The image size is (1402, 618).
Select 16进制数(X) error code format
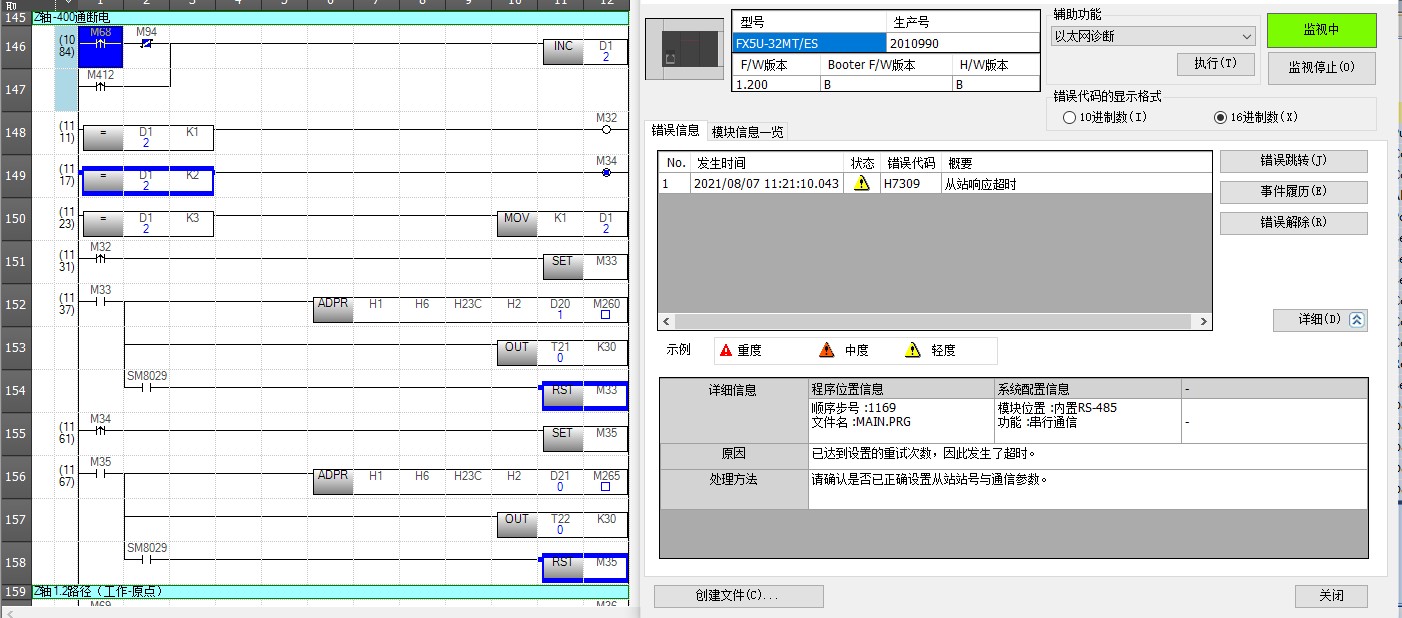pyautogui.click(x=1220, y=117)
